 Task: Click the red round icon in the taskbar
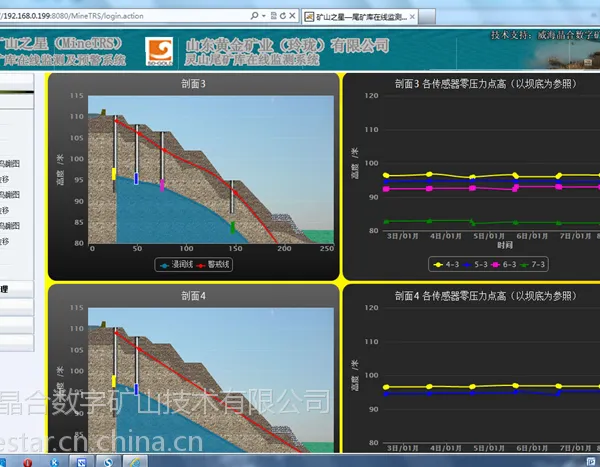[x=28, y=462]
